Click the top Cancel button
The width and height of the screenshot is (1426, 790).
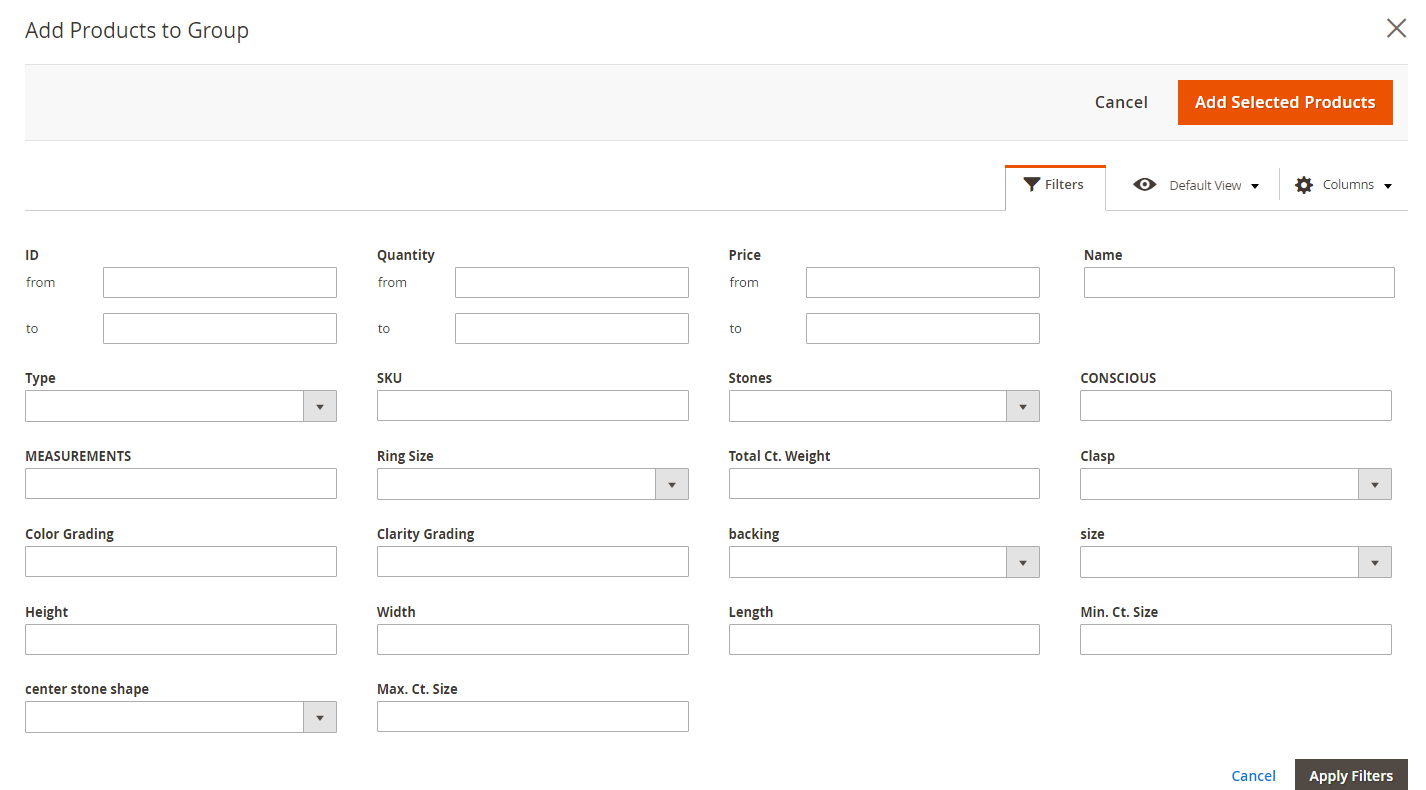pyautogui.click(x=1121, y=102)
